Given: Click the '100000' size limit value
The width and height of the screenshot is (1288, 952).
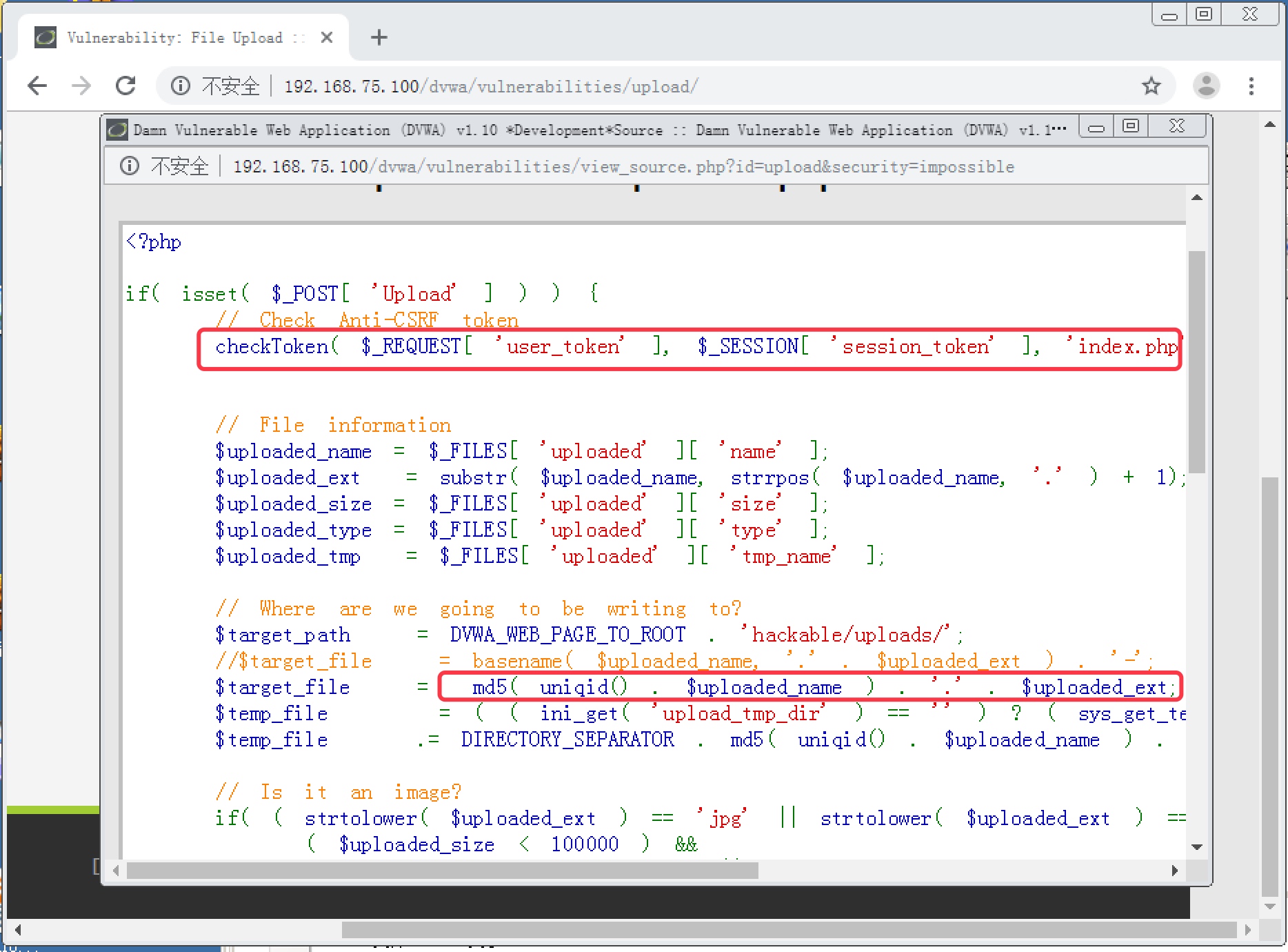Looking at the screenshot, I should pyautogui.click(x=585, y=844).
